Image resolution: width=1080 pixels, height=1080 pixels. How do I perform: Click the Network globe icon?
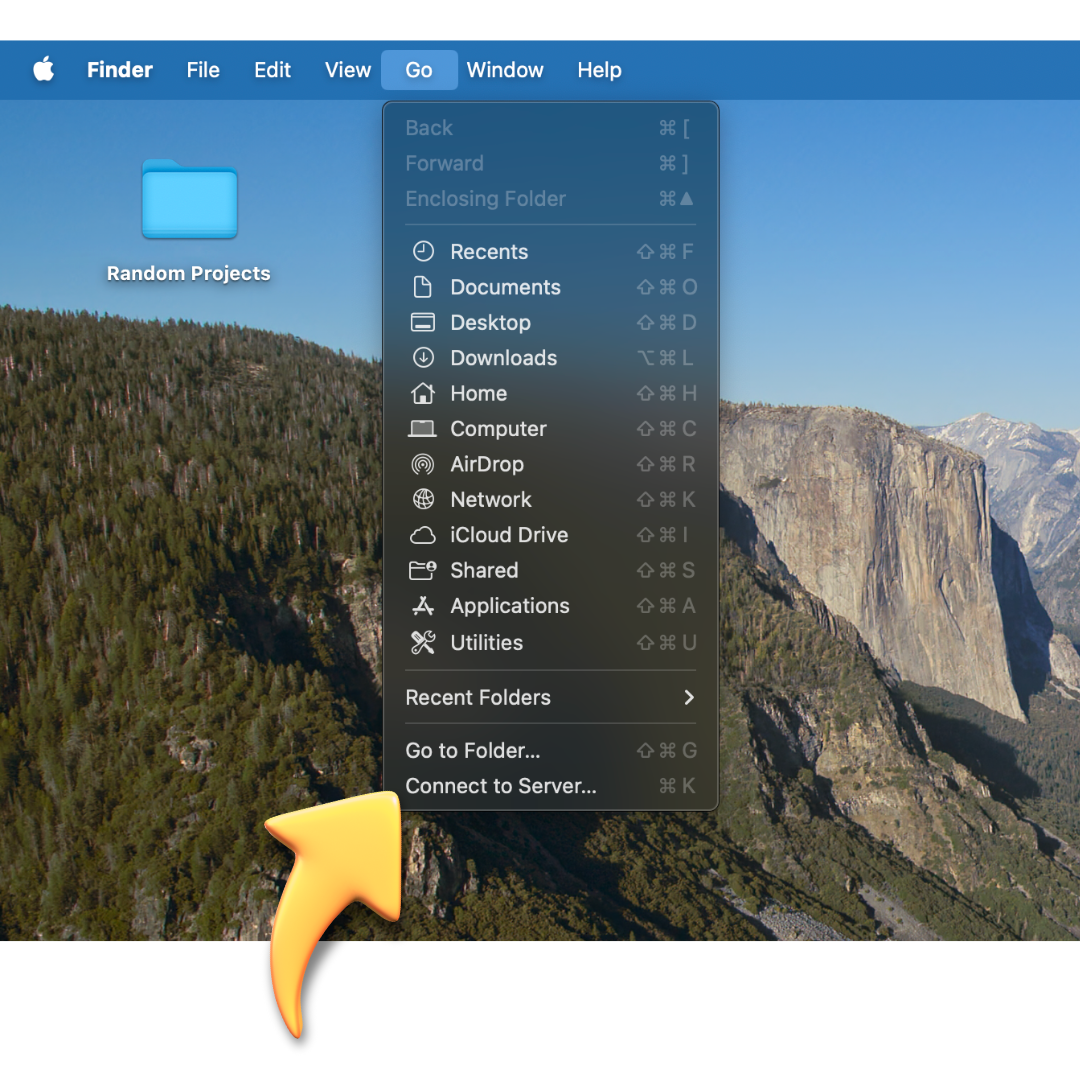click(423, 499)
